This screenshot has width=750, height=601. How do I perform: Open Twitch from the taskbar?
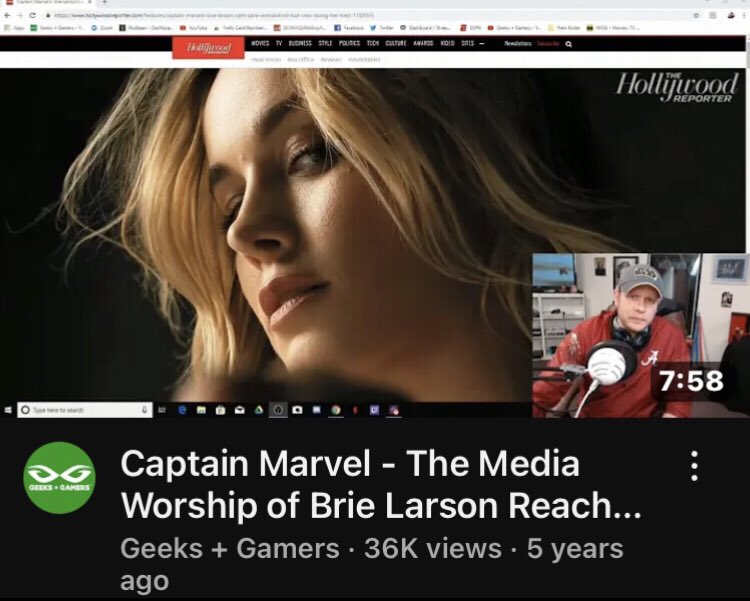click(374, 410)
